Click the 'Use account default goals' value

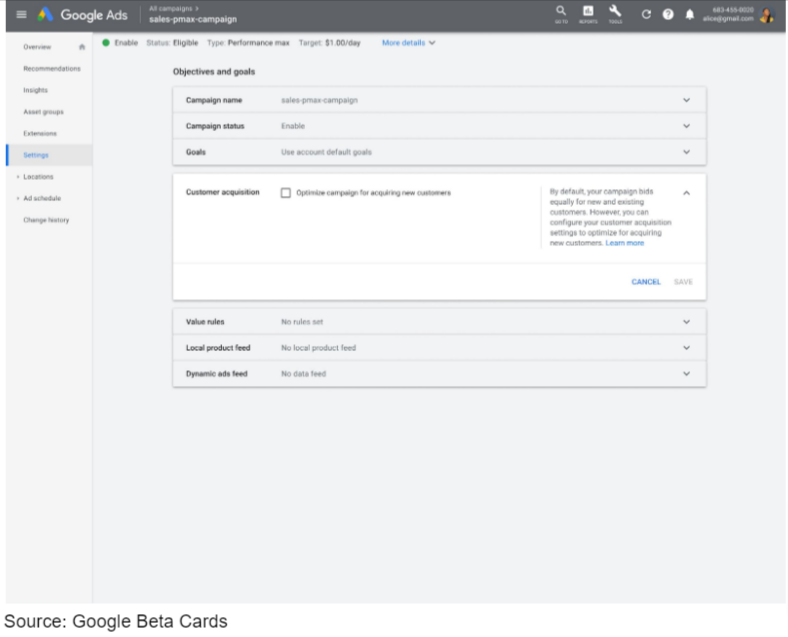(326, 152)
